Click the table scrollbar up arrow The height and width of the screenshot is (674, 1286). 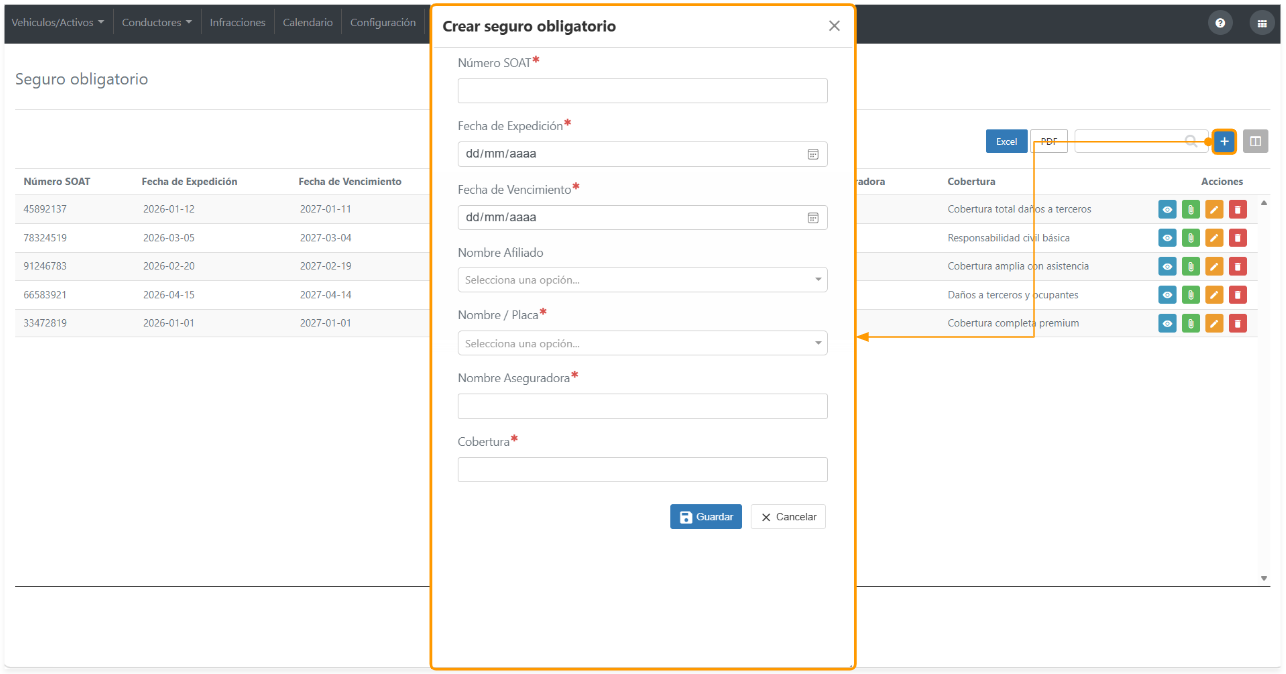1263,203
